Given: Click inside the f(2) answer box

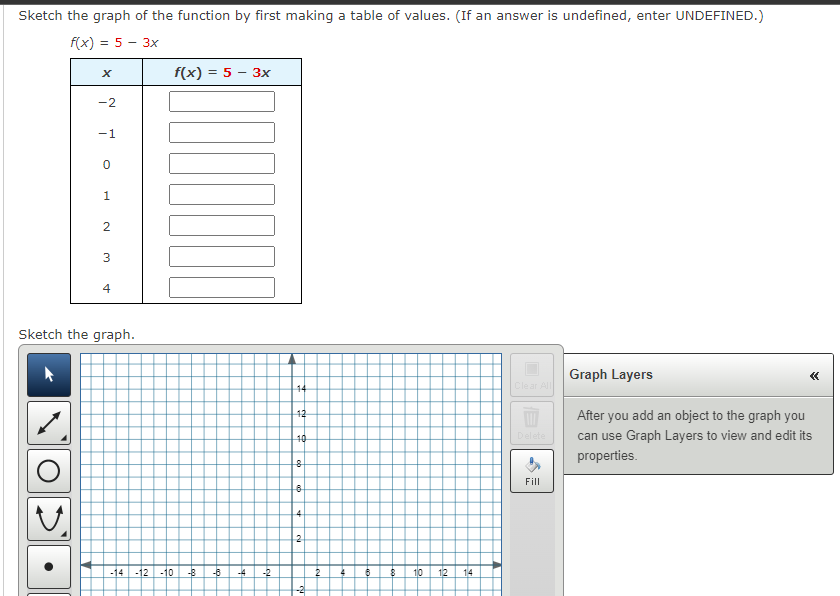Looking at the screenshot, I should coord(222,225).
